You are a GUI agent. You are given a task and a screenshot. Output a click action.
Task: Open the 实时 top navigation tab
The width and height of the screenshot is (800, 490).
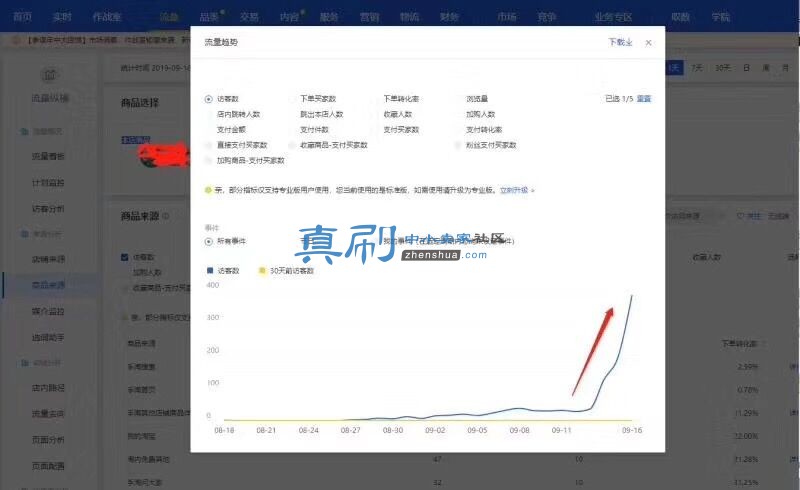[x=62, y=17]
